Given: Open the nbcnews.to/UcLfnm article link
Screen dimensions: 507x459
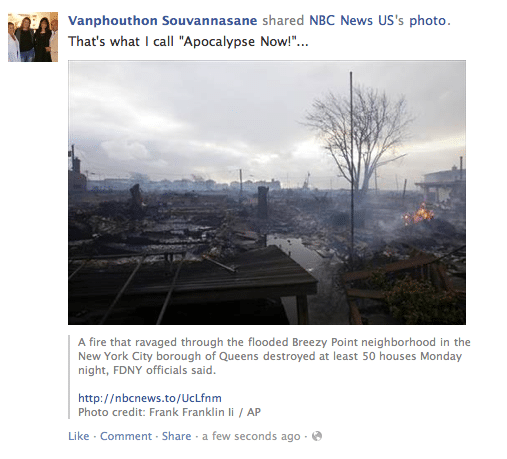Looking at the screenshot, I should click(x=150, y=398).
